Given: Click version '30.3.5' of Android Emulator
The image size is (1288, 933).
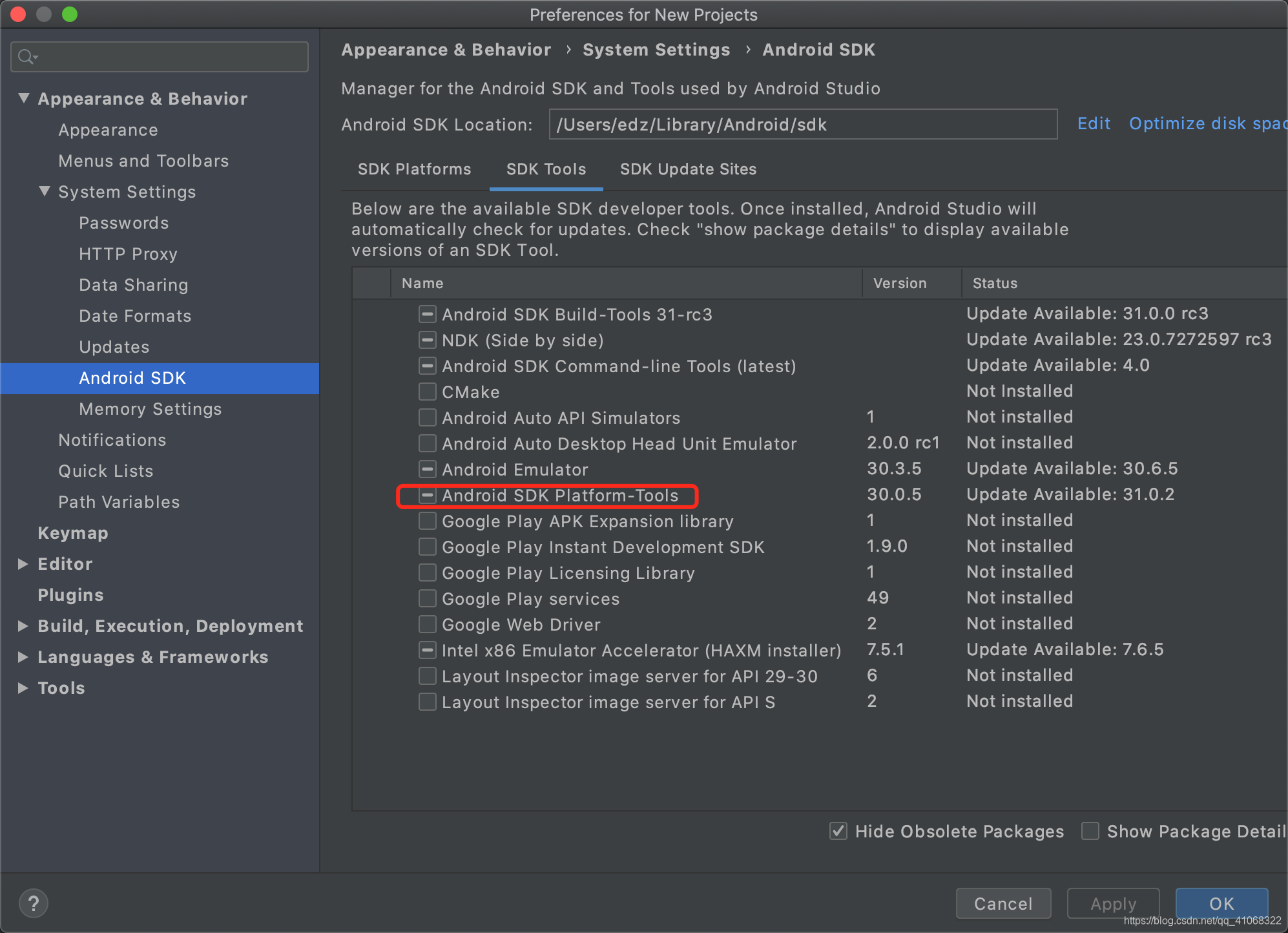Looking at the screenshot, I should (894, 468).
